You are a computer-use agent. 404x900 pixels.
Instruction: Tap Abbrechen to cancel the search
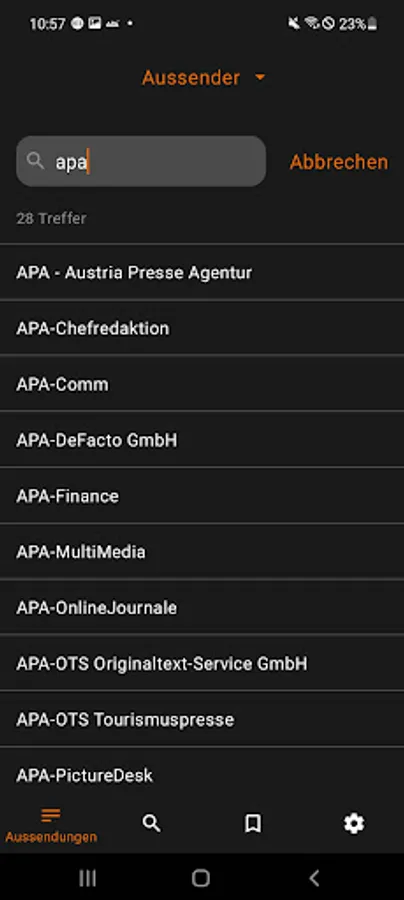point(339,162)
